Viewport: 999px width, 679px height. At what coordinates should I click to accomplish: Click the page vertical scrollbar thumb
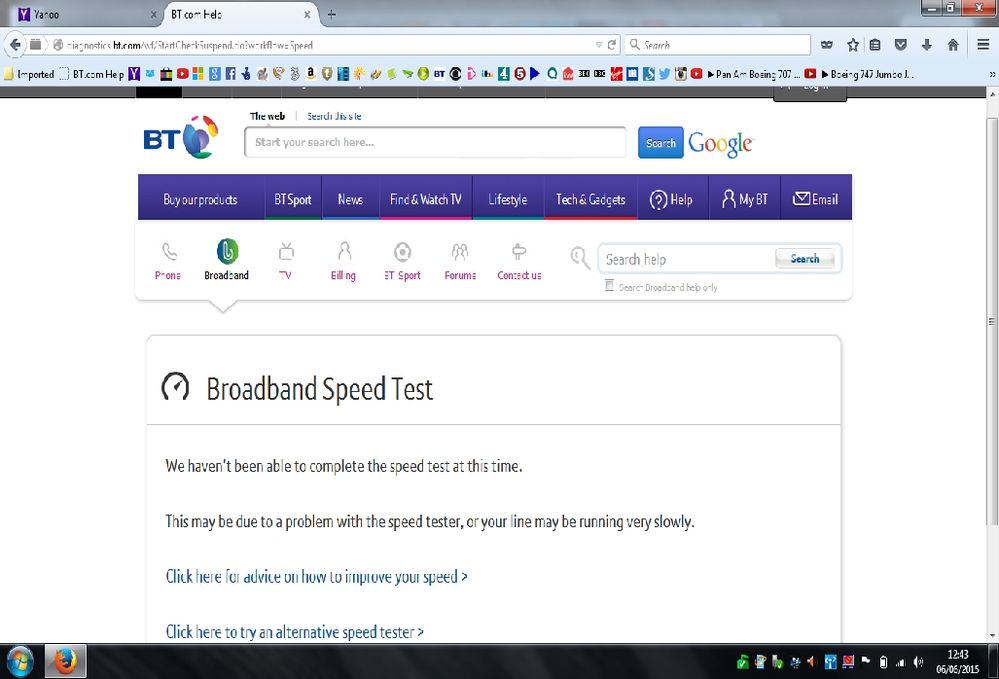click(x=992, y=322)
